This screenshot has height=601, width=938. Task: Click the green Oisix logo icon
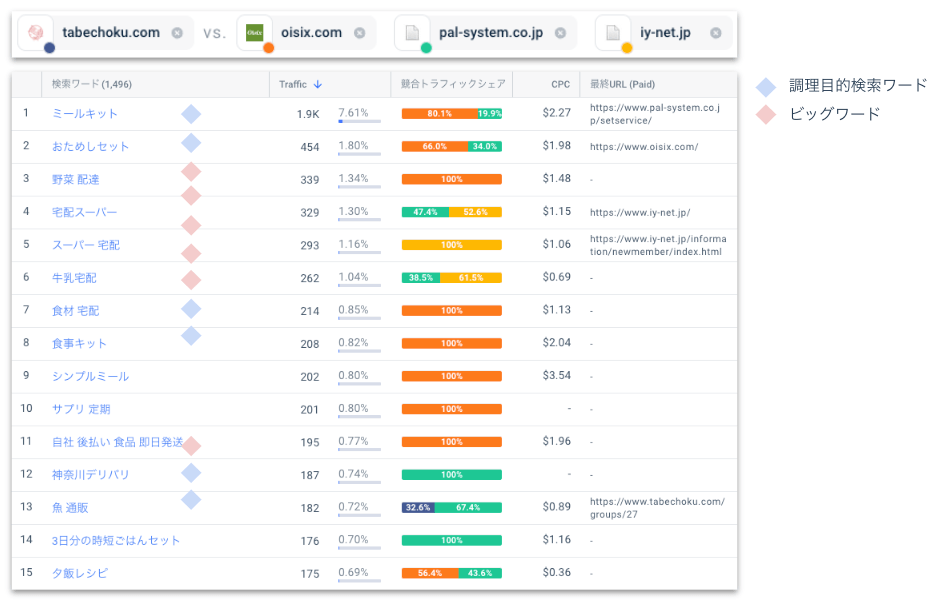coord(255,33)
